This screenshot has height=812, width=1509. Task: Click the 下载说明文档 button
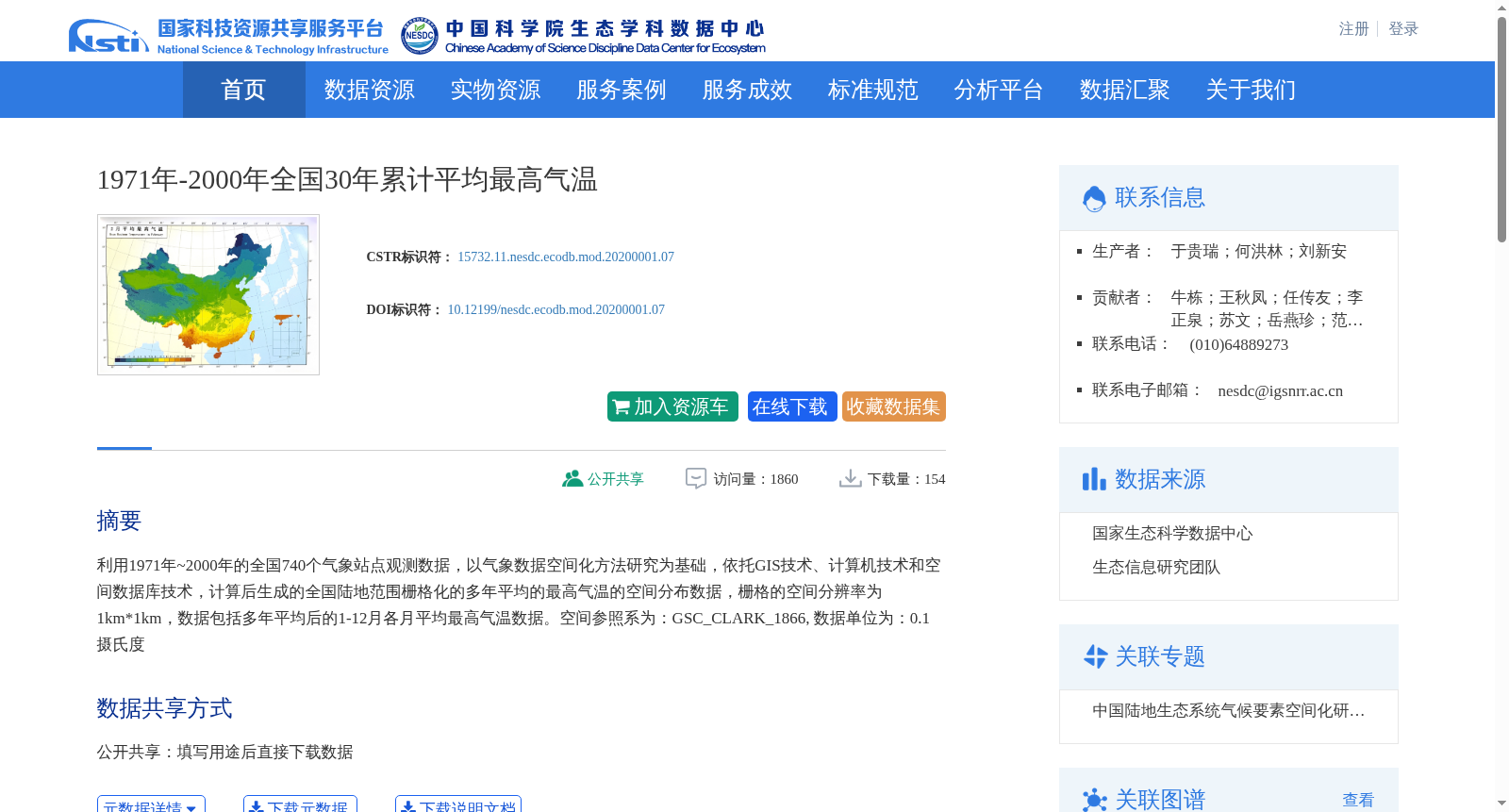(x=458, y=804)
